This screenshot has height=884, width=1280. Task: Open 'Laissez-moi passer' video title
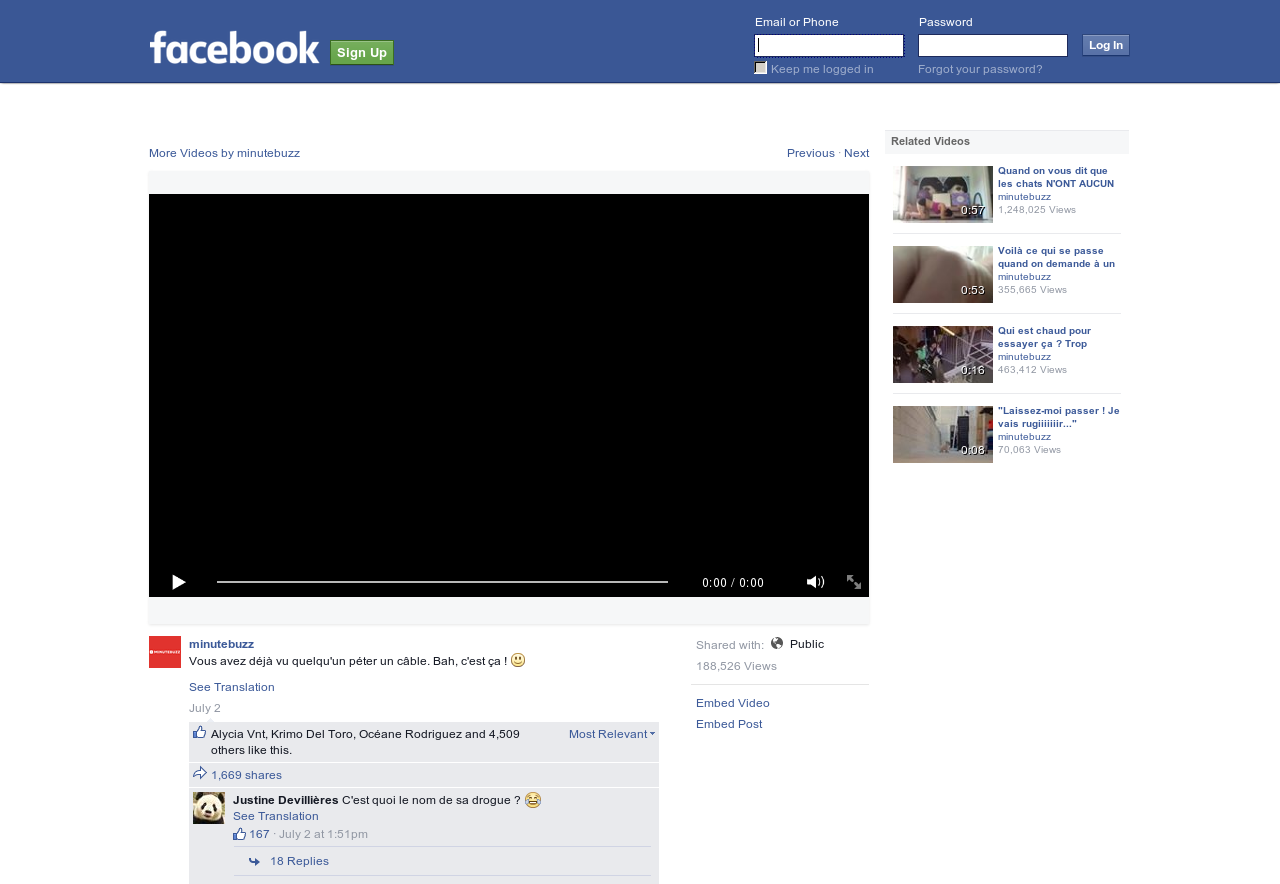(x=1059, y=417)
